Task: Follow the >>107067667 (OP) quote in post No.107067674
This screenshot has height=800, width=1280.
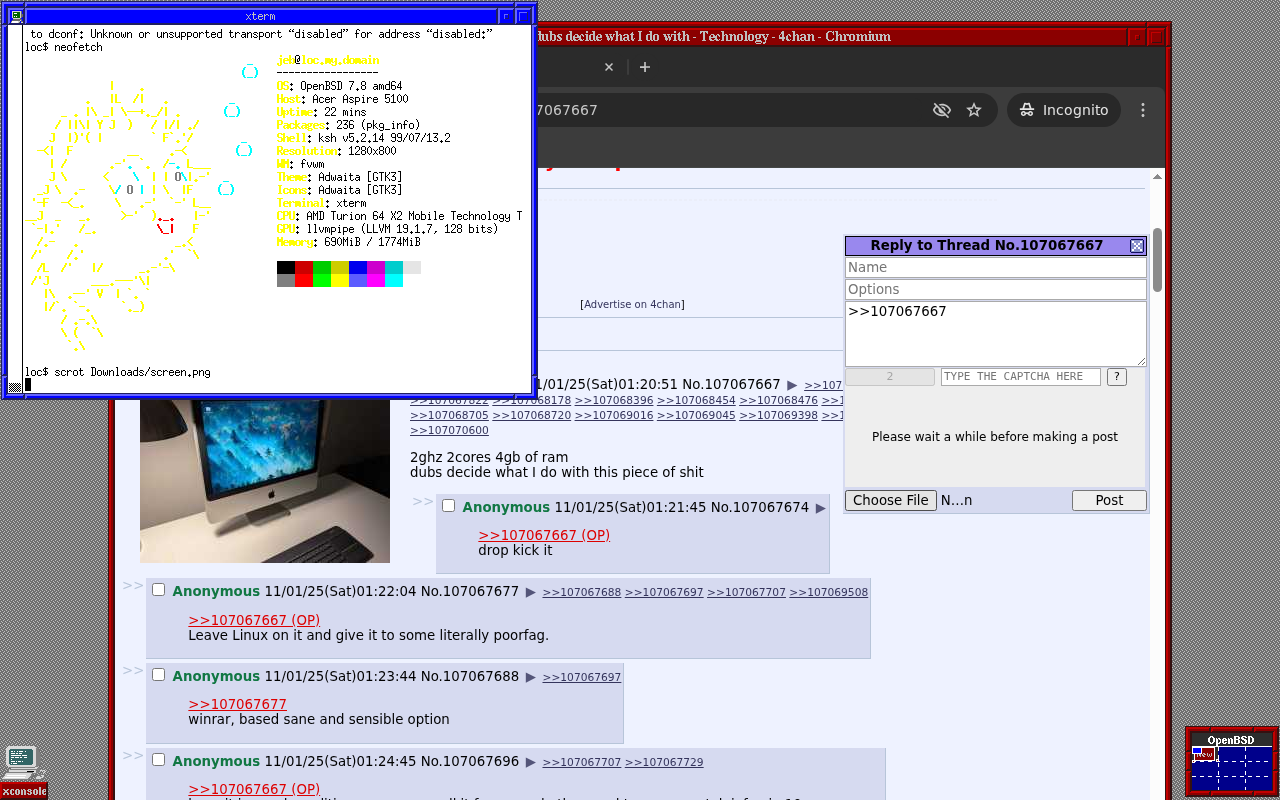Action: coord(544,535)
